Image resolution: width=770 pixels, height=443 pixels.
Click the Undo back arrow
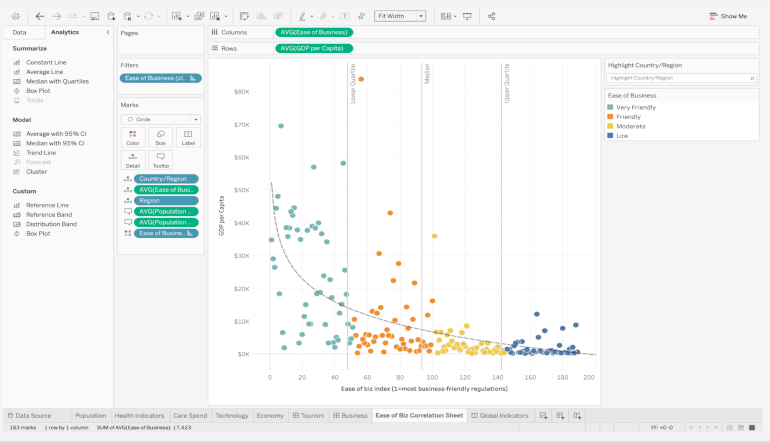[x=40, y=16]
